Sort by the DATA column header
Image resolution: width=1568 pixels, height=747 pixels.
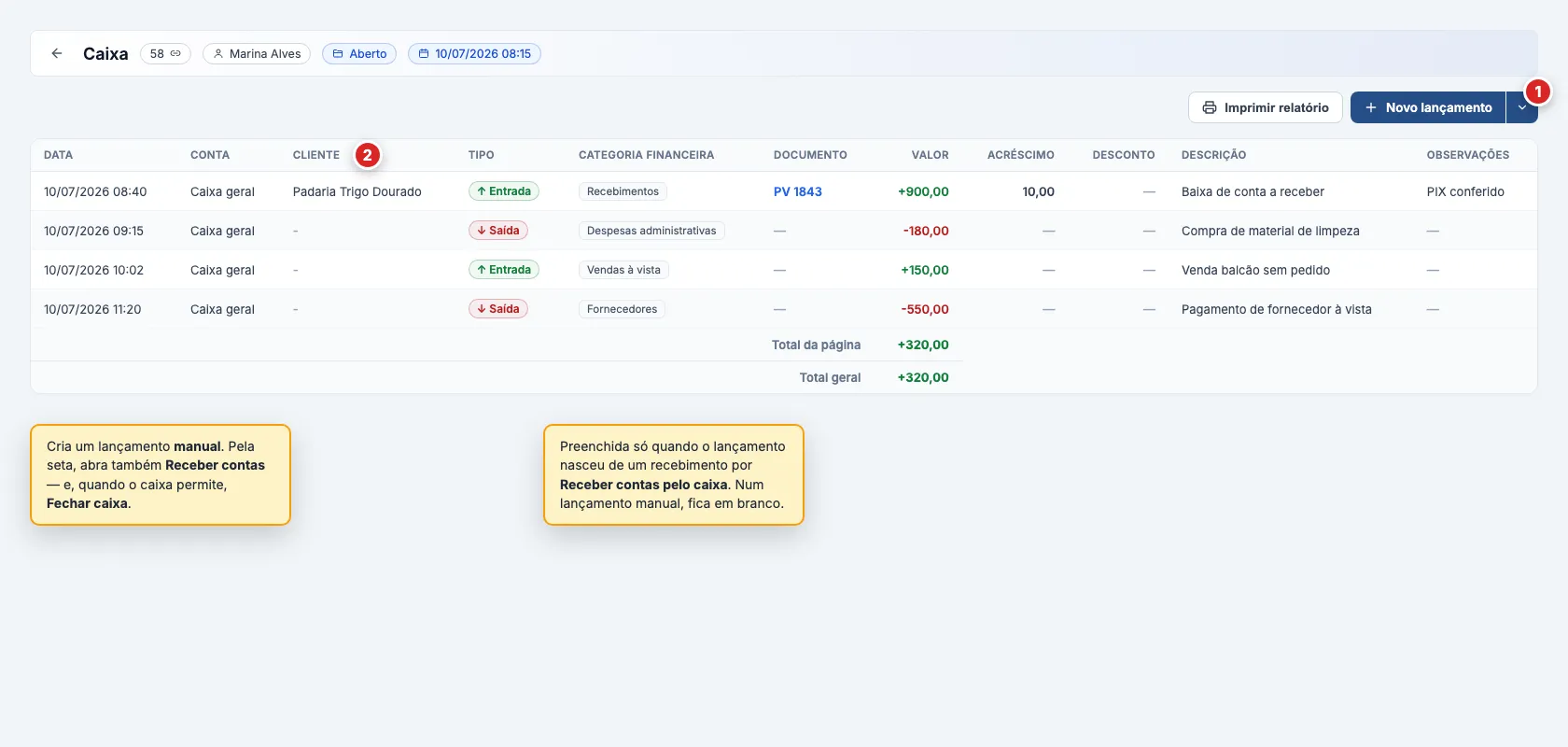(x=58, y=155)
